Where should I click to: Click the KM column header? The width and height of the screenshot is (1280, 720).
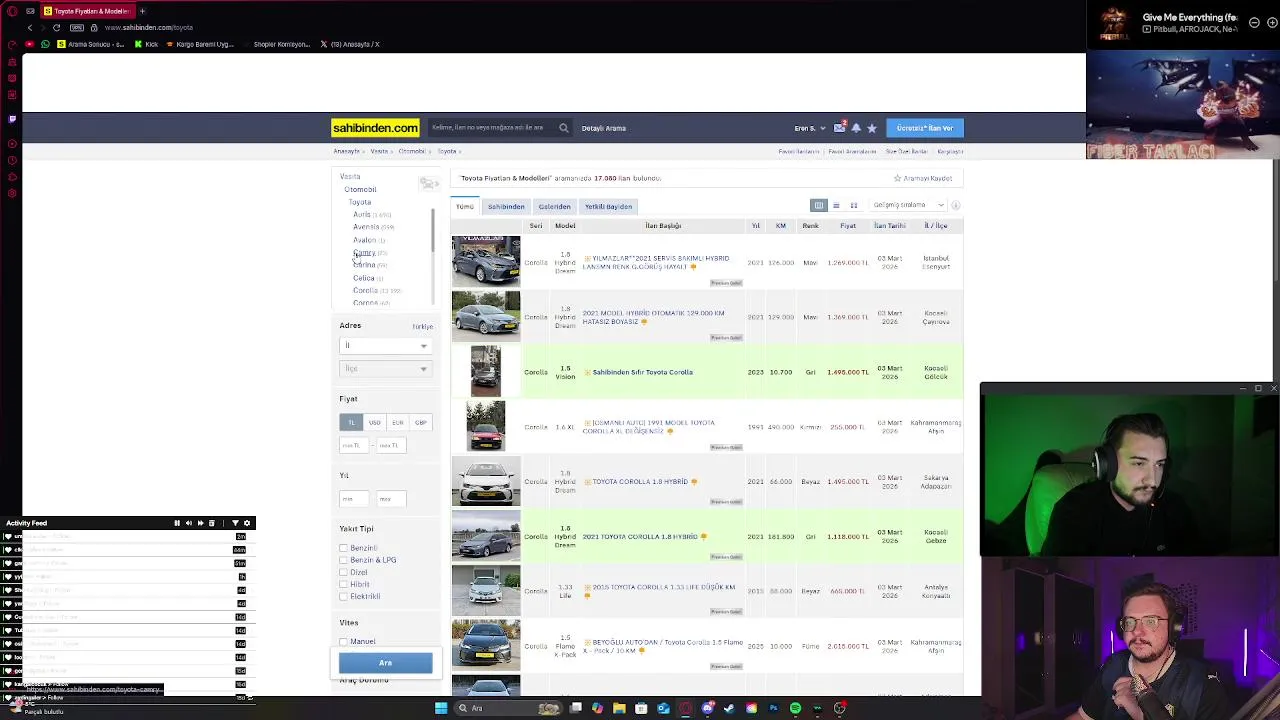781,226
